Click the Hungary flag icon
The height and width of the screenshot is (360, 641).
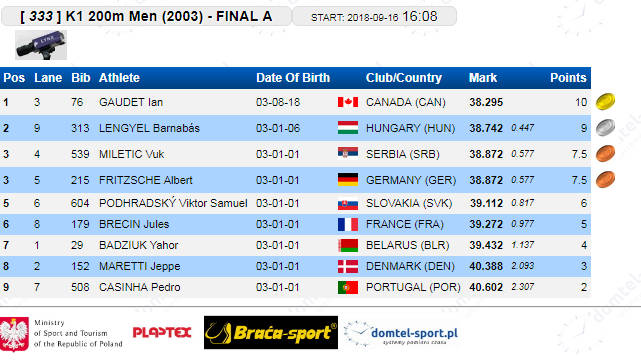click(x=348, y=128)
